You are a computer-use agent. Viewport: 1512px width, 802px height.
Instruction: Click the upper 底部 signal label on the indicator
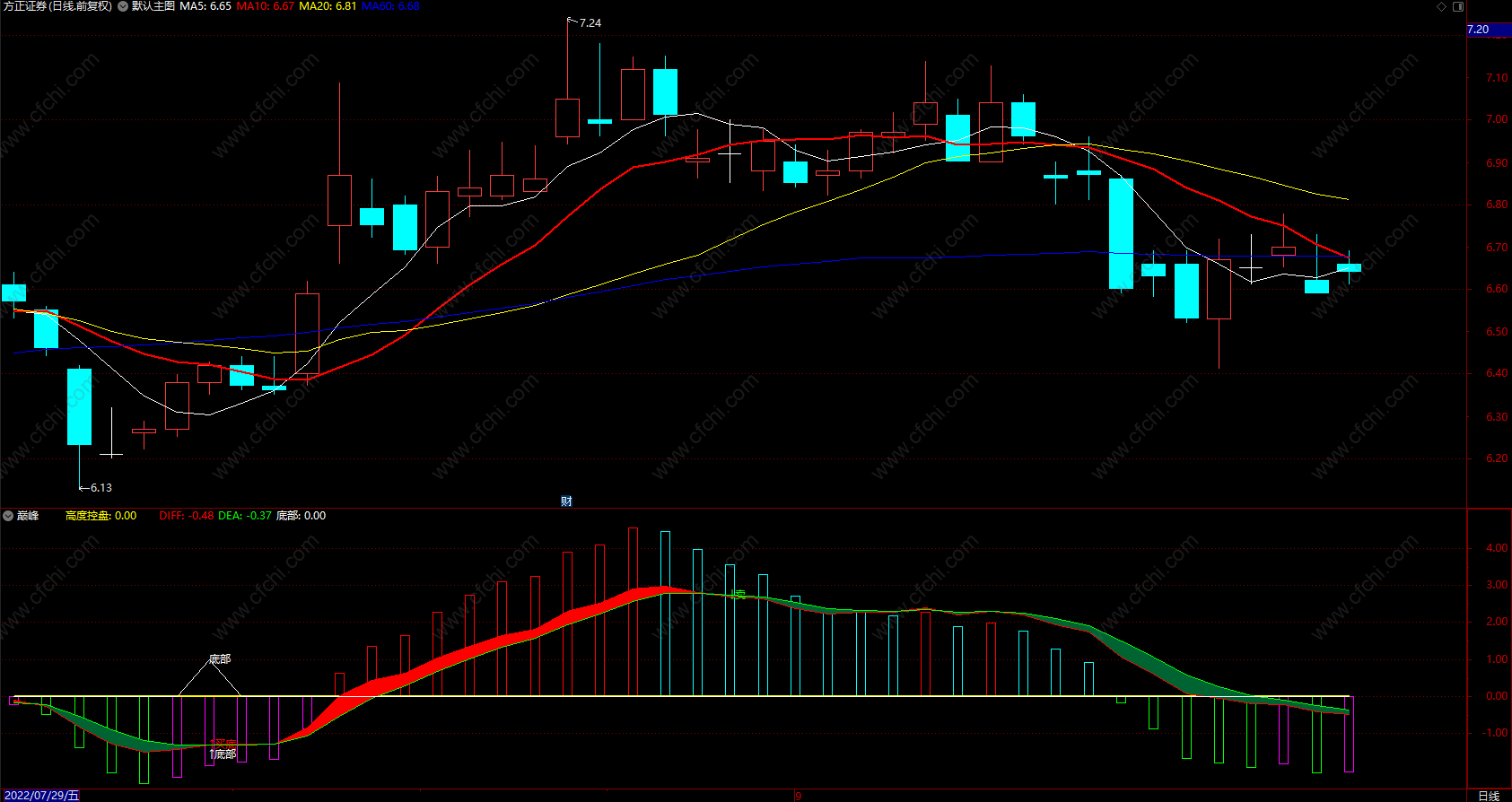(x=220, y=659)
